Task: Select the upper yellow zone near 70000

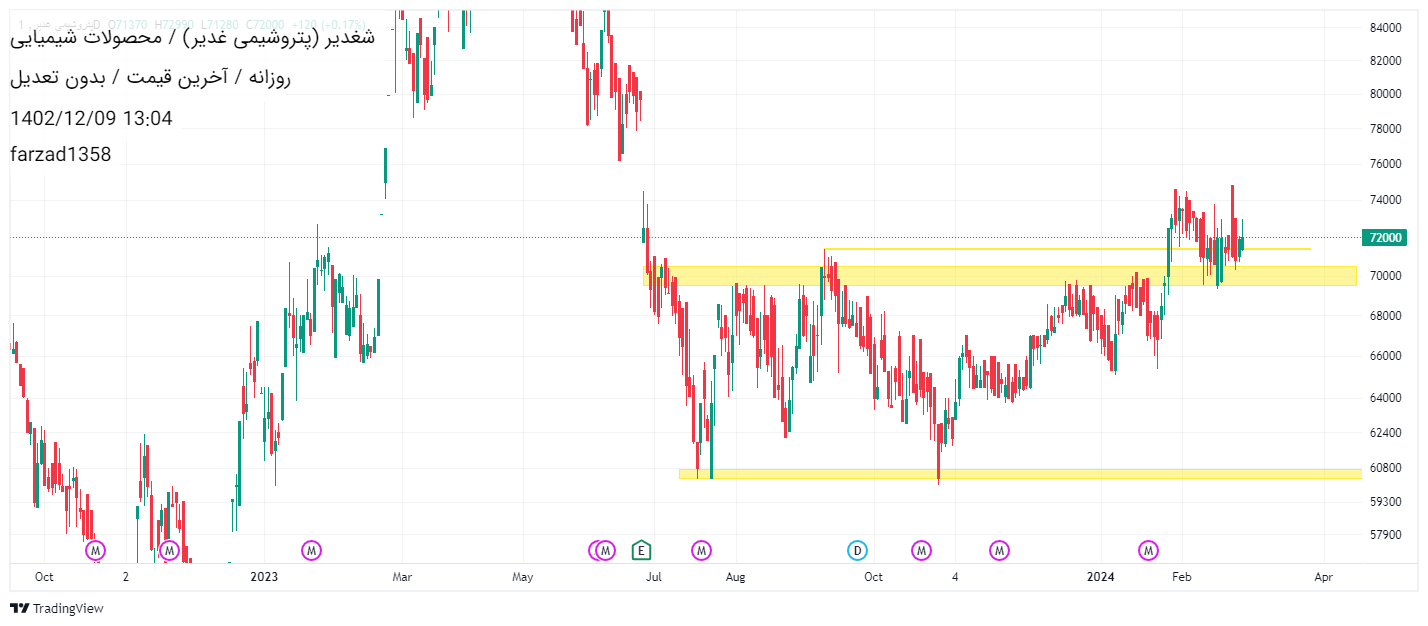Action: [1000, 275]
